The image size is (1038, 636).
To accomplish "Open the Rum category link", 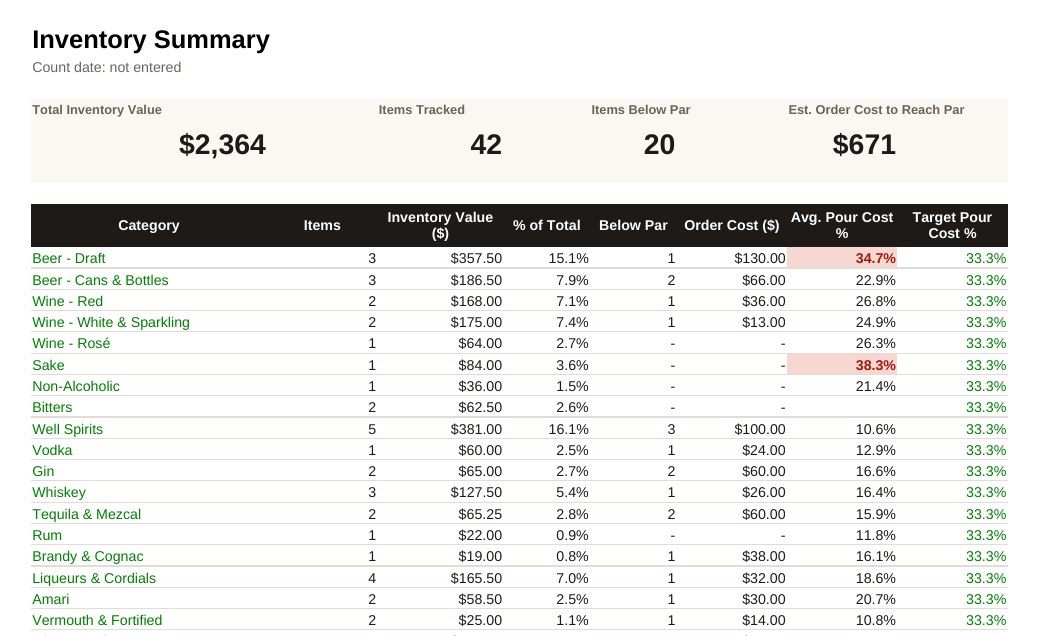I will (47, 535).
